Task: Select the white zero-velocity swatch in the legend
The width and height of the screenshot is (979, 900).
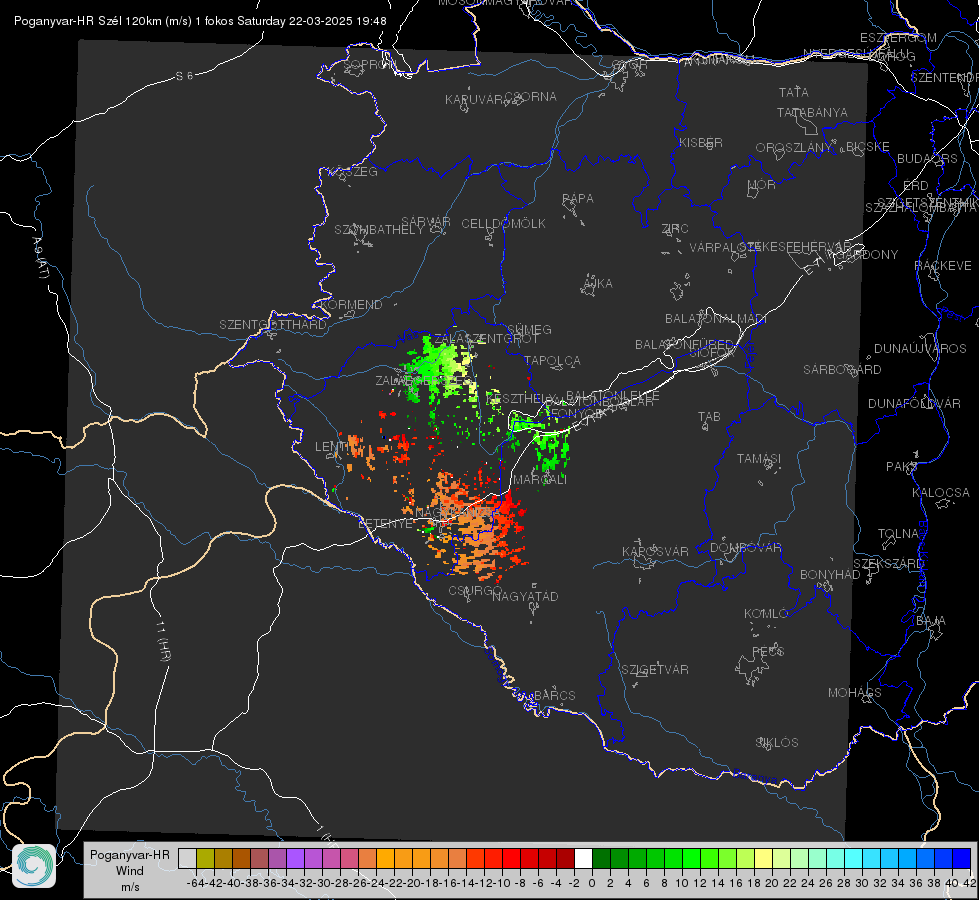Action: tap(583, 858)
